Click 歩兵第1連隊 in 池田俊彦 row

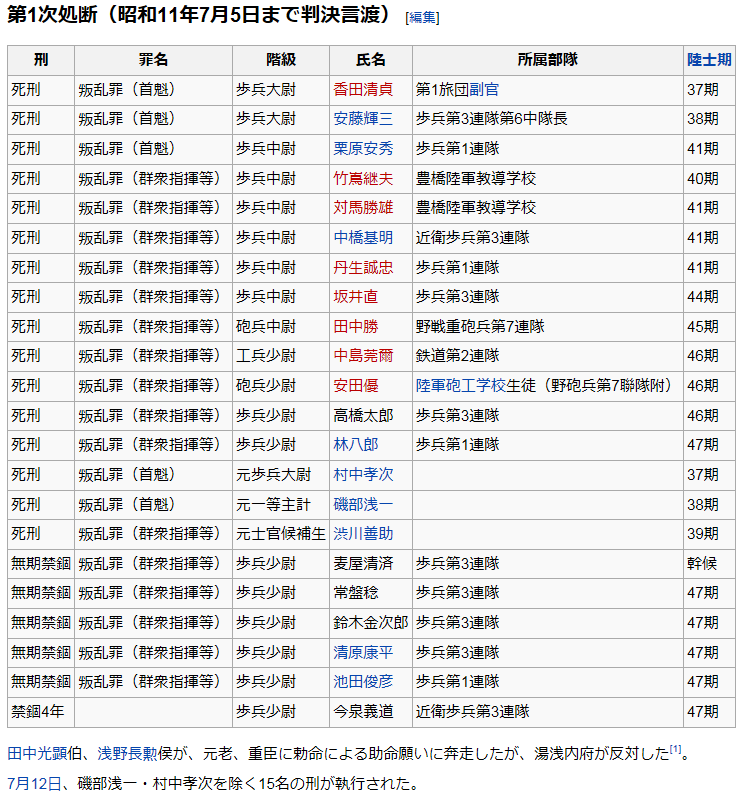click(548, 682)
